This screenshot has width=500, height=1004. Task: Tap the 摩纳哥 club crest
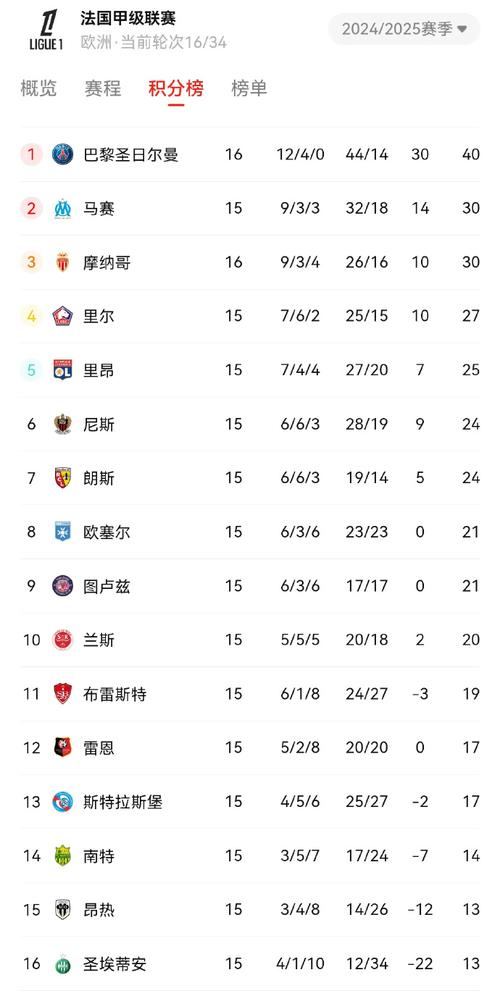(63, 263)
